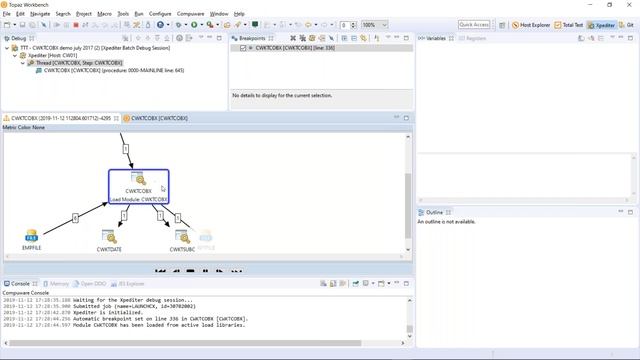
Task: Collapse the Xpediter Host CW01 tree node
Action: (15, 56)
